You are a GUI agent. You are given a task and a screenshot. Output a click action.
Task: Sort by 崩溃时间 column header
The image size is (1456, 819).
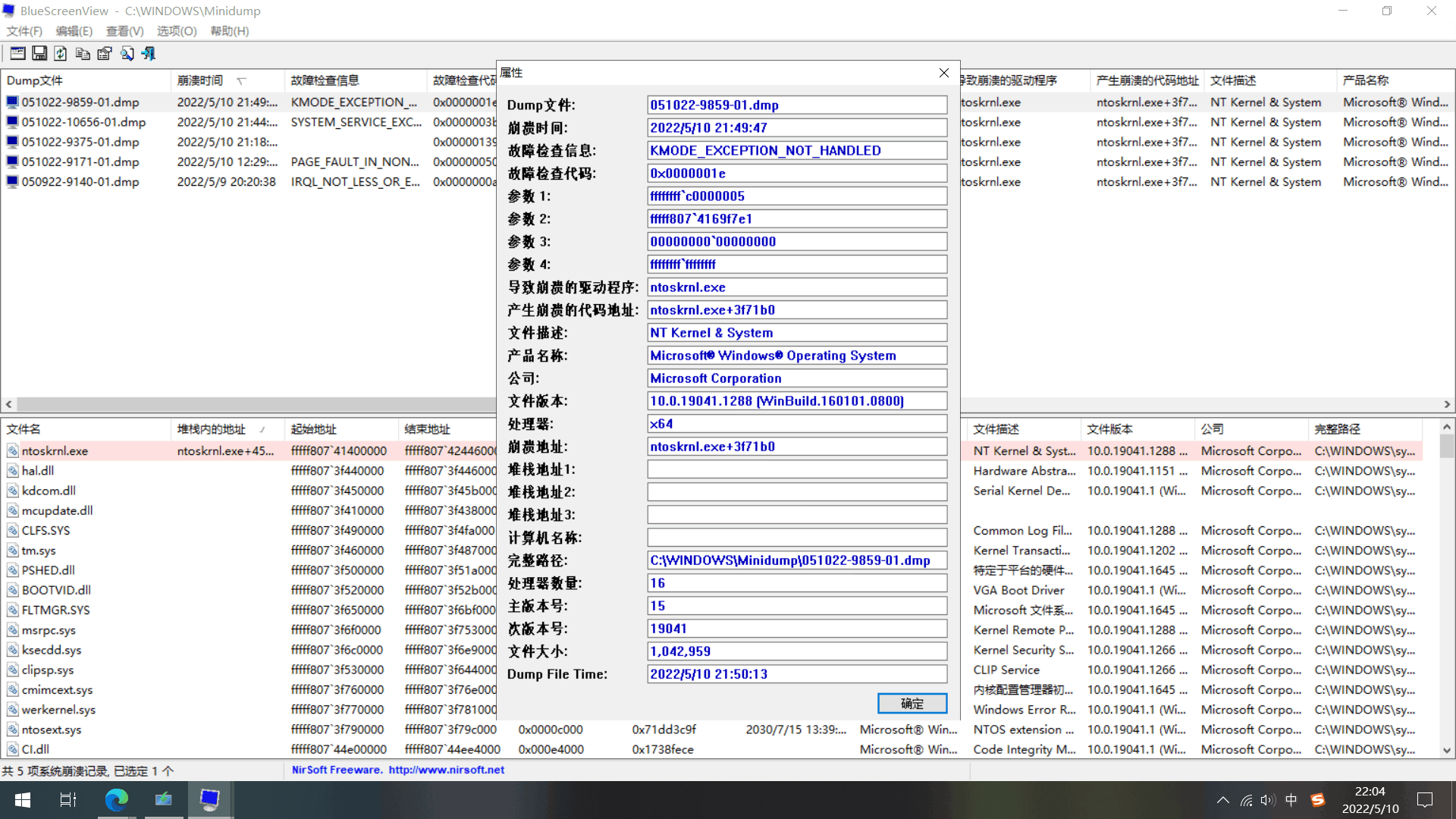(200, 80)
